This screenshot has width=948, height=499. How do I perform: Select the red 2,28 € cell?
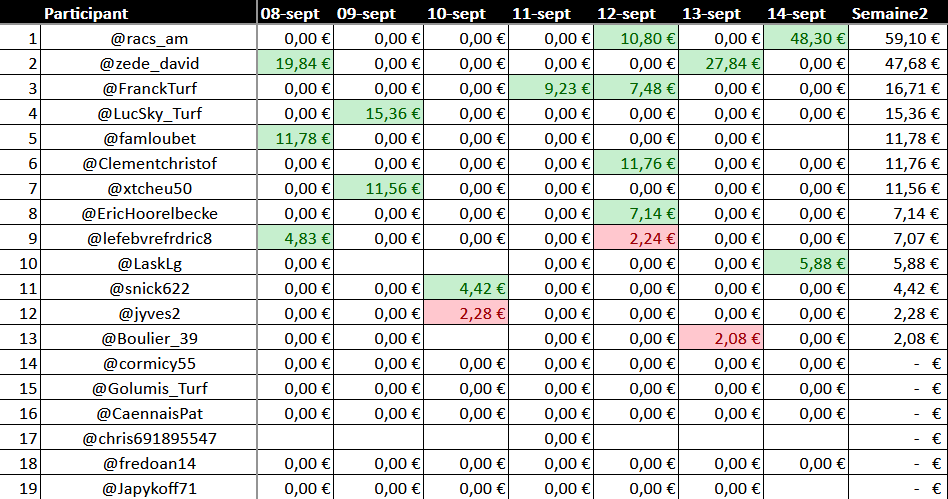(466, 314)
